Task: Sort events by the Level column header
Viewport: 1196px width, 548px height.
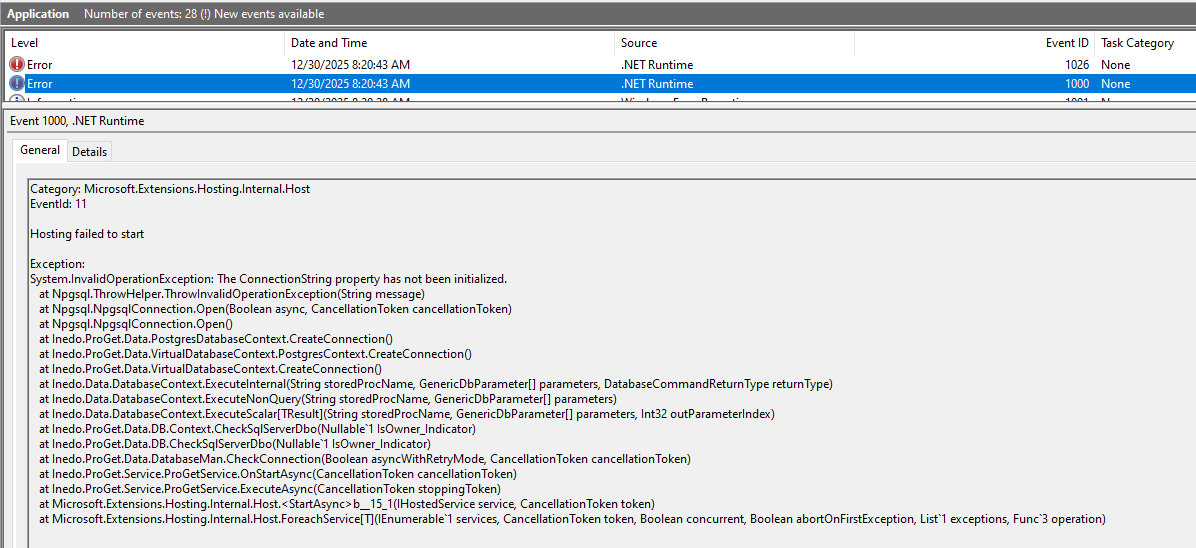Action: pyautogui.click(x=25, y=43)
